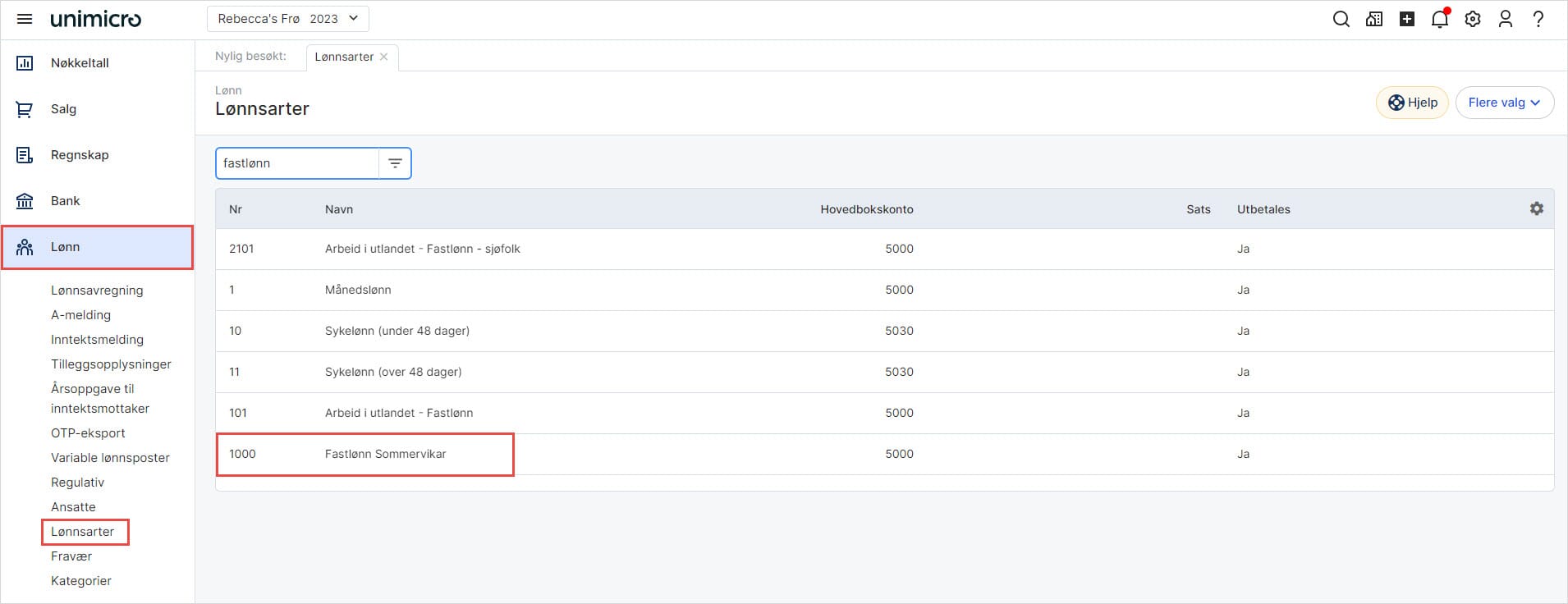This screenshot has height=604, width=1568.
Task: Click the question mark help icon
Action: [1538, 19]
